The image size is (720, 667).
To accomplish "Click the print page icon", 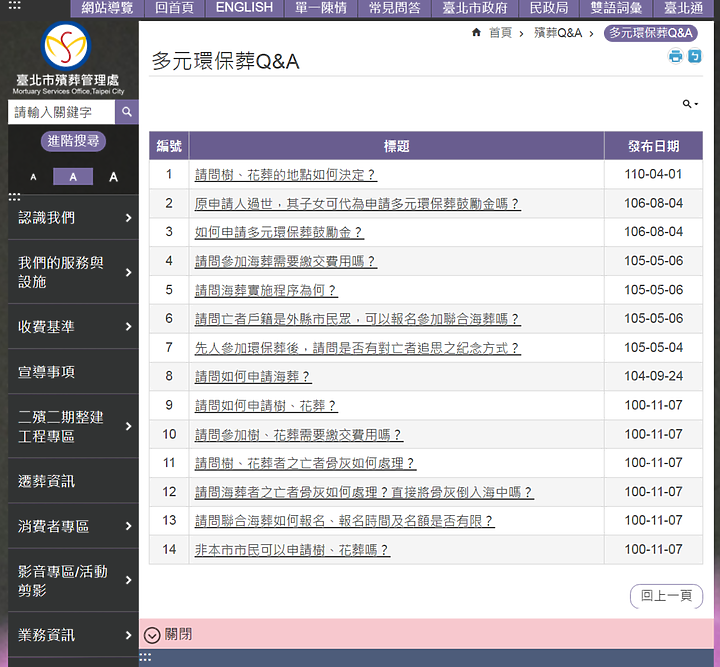I will click(675, 56).
